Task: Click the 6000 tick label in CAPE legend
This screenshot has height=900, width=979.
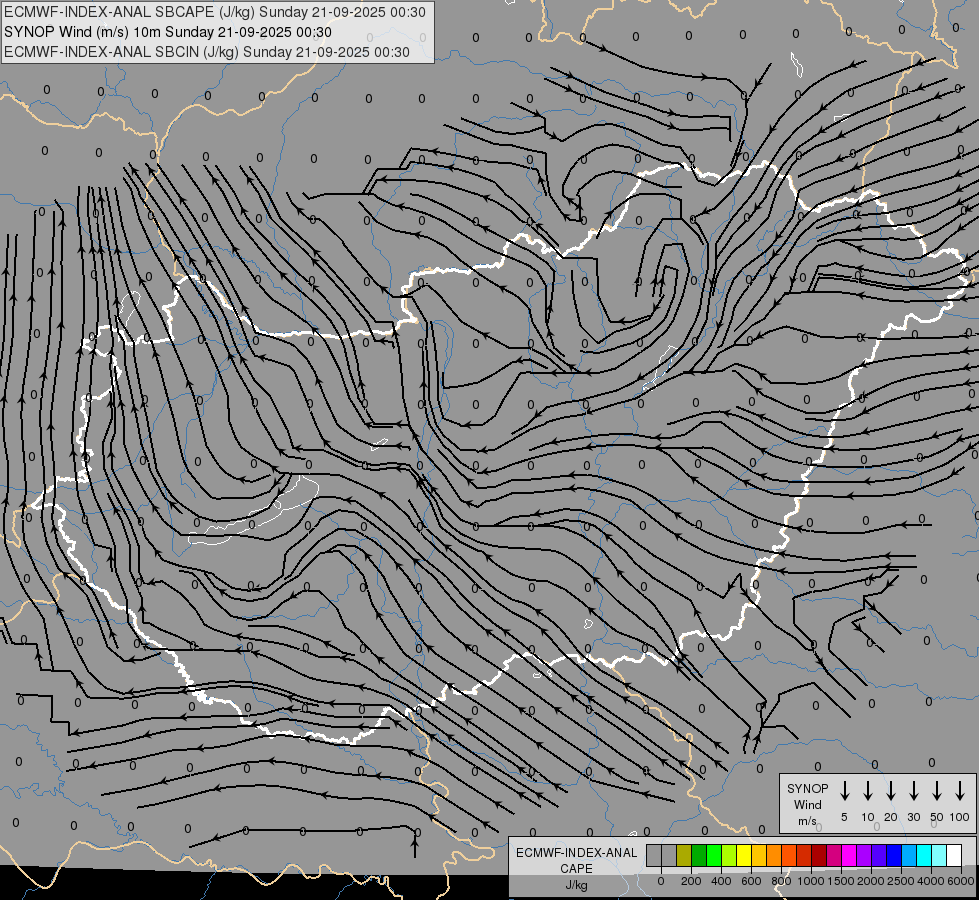Action: (961, 881)
